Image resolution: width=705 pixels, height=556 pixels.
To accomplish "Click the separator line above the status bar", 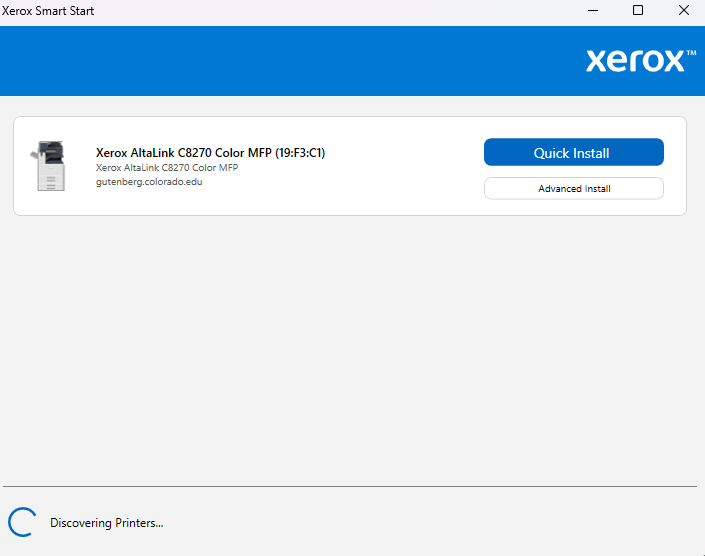I will pos(350,487).
